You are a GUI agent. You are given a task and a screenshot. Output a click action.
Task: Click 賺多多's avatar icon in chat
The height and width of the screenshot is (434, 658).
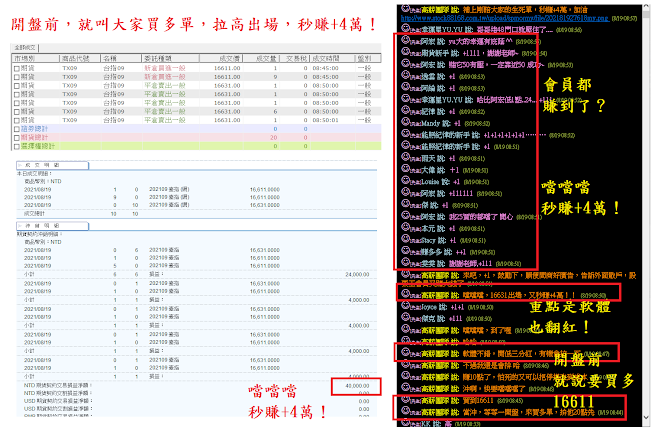(405, 251)
